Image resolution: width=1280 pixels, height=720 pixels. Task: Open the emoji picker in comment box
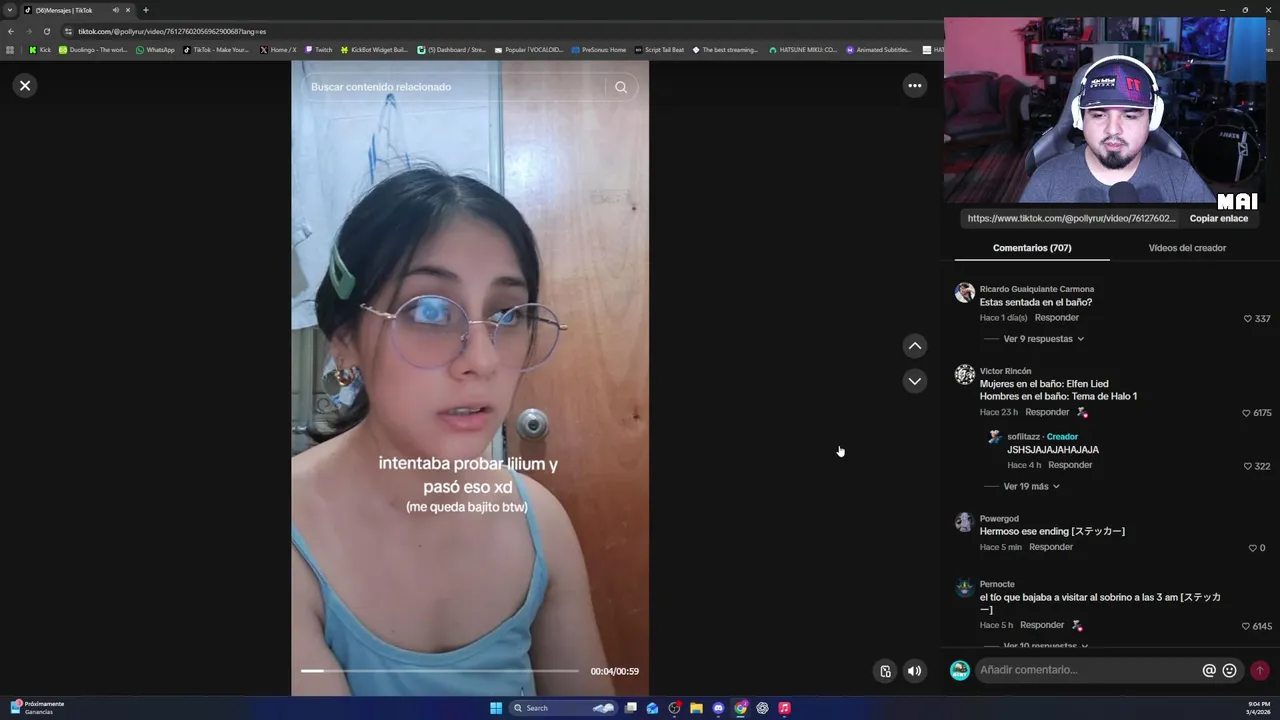click(1229, 671)
